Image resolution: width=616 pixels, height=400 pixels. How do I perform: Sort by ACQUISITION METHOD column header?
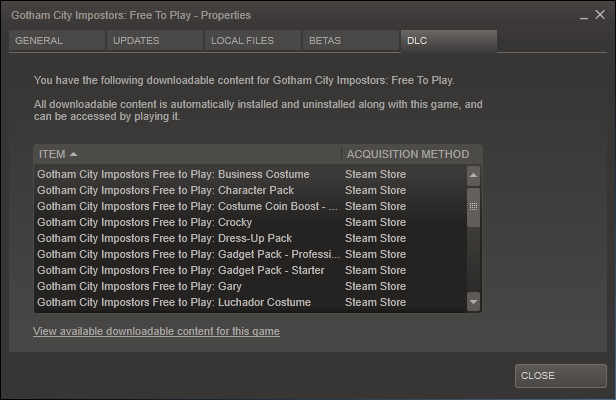(411, 154)
